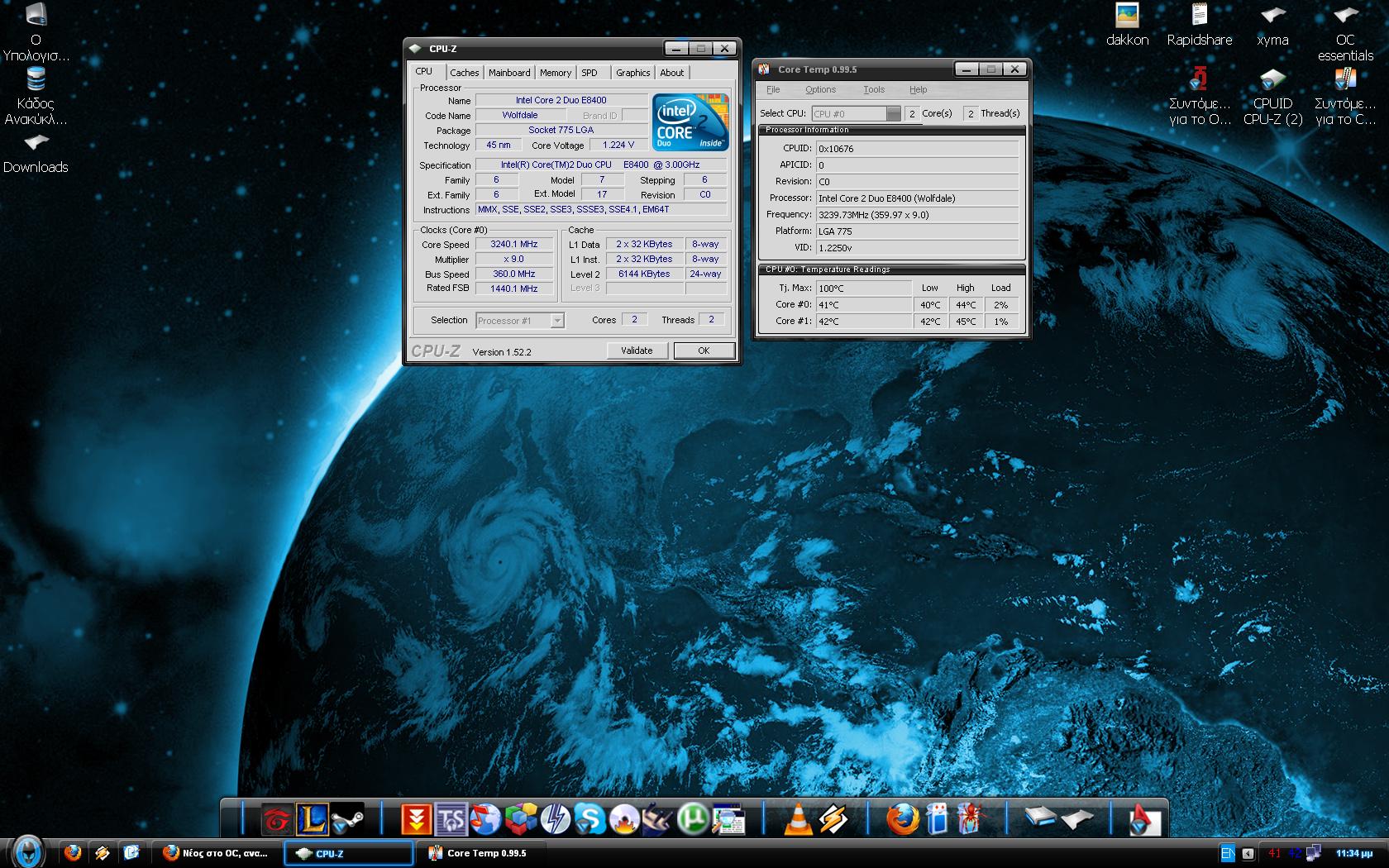The image size is (1389, 868).
Task: Expand hidden system tray icons arrow
Action: pyautogui.click(x=1248, y=853)
